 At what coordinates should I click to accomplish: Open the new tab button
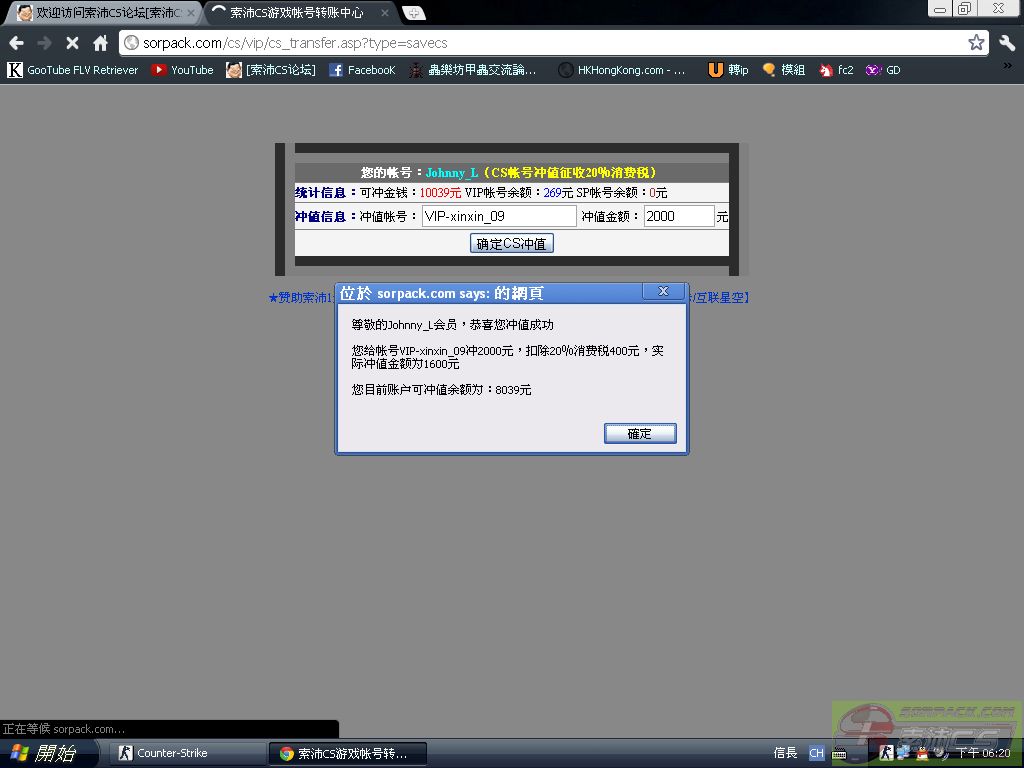click(414, 13)
